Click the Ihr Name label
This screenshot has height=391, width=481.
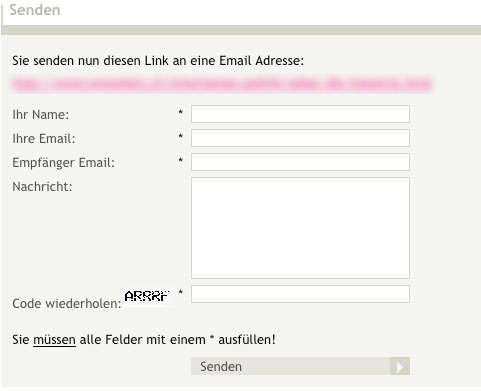point(41,115)
